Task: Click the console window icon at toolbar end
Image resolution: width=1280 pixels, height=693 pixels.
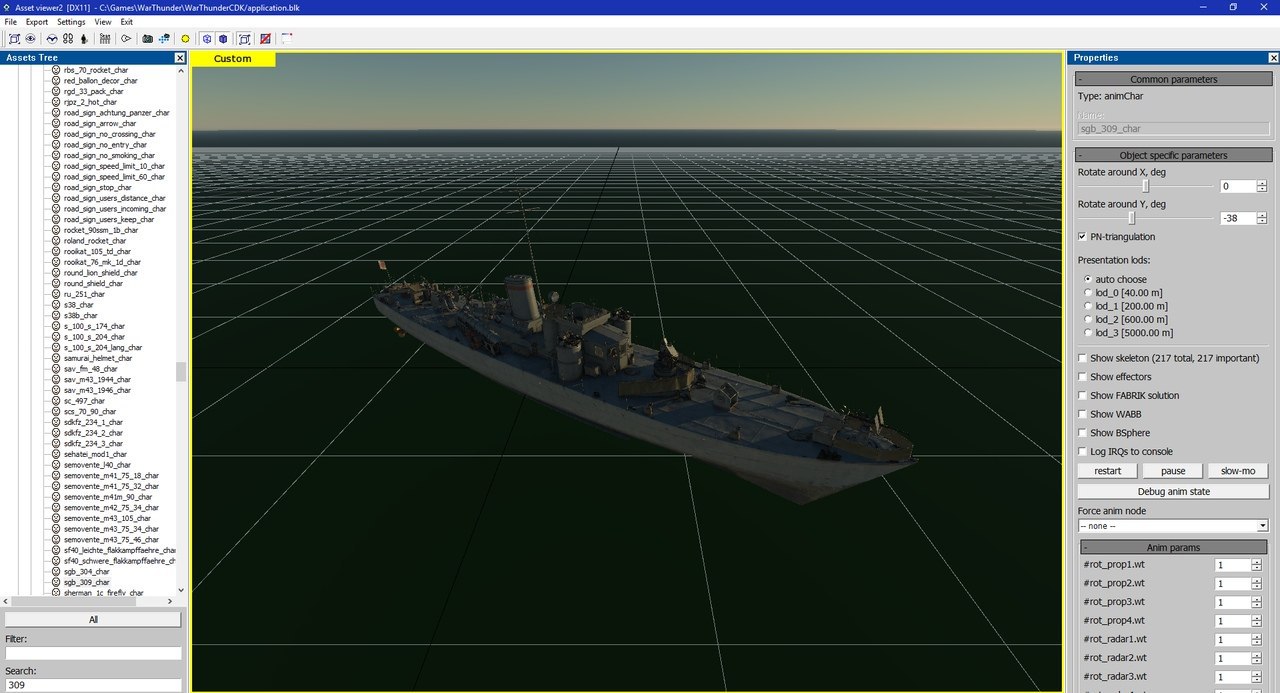Action: [287, 39]
